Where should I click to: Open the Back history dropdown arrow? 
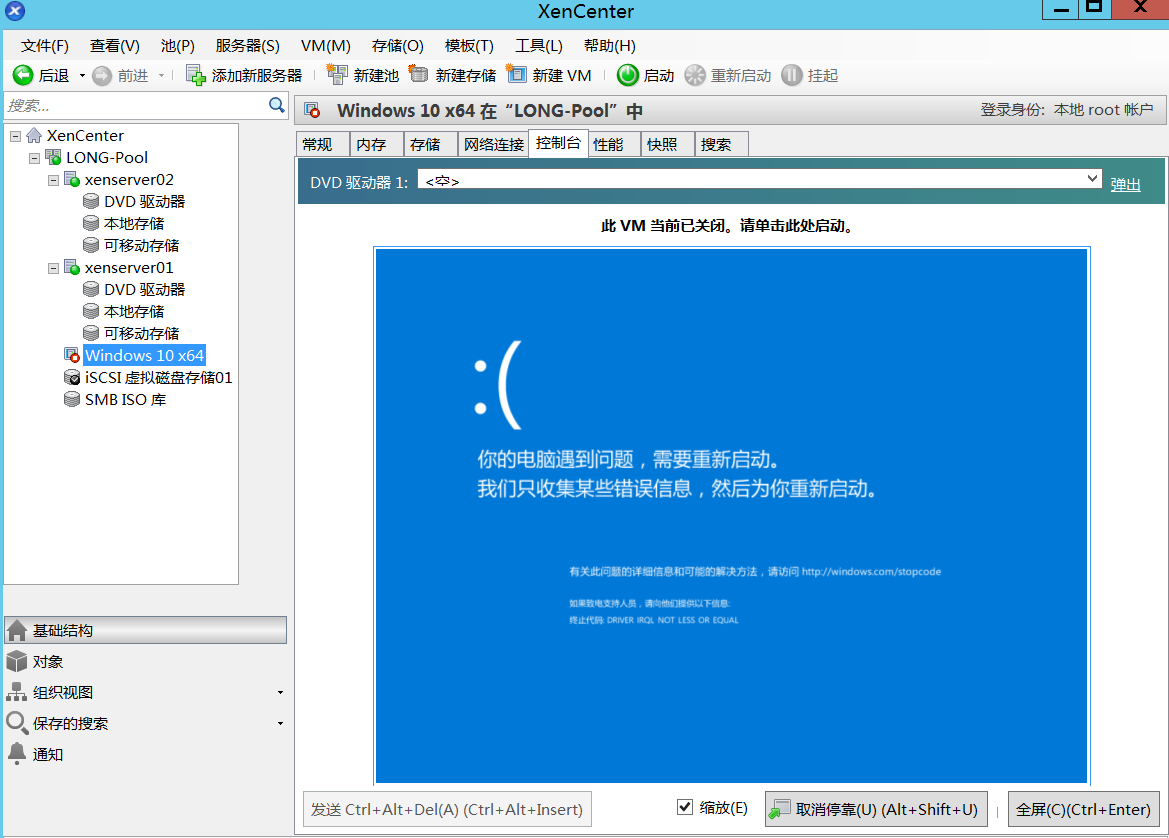pos(82,76)
